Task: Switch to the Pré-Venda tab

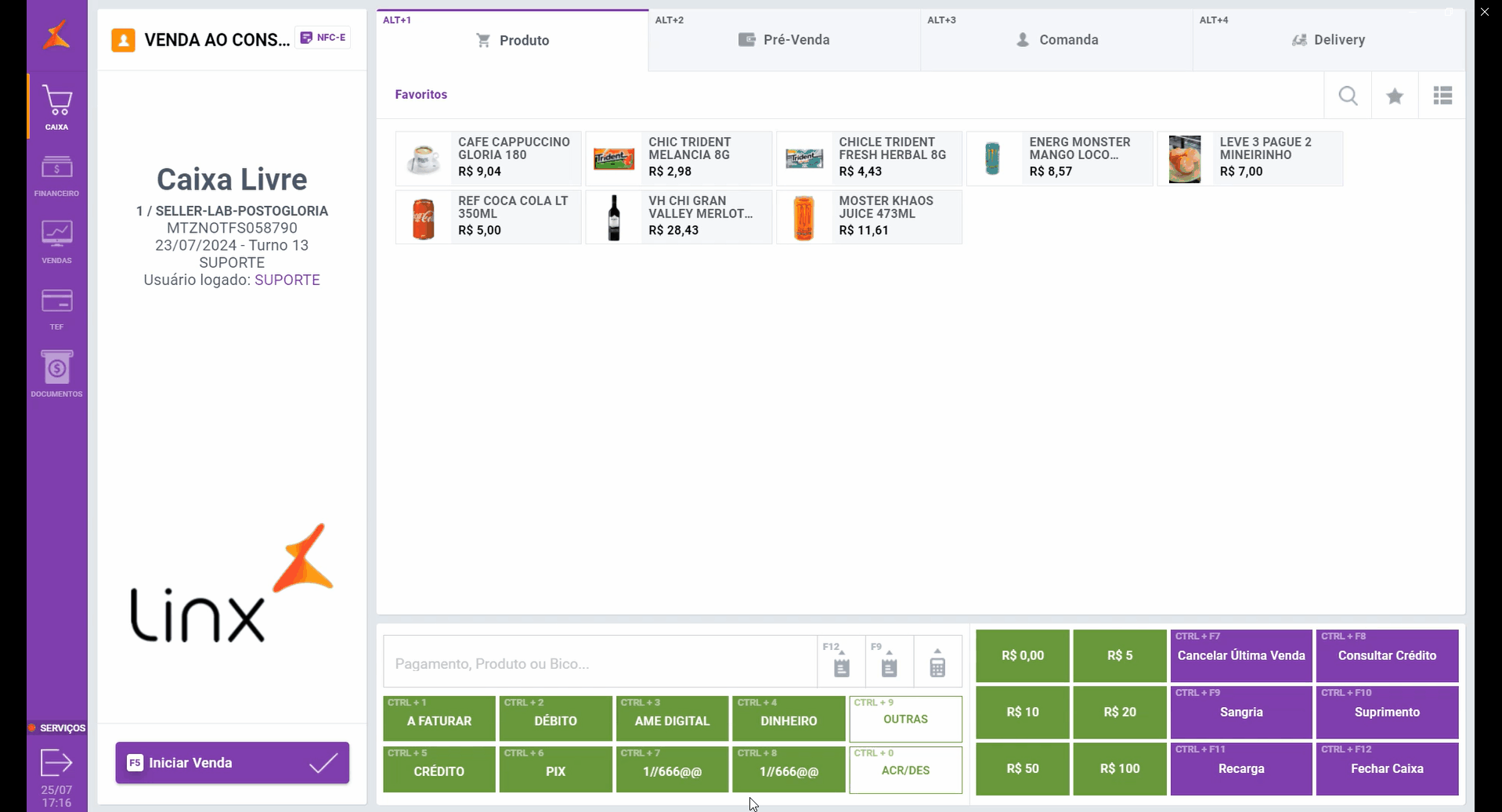Action: click(x=784, y=40)
